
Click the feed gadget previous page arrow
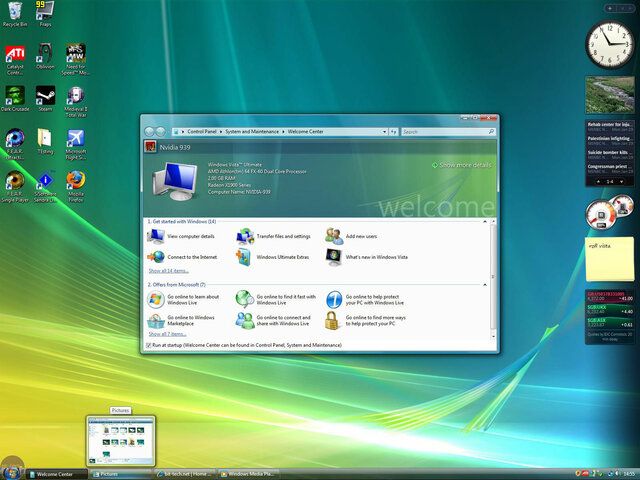click(x=598, y=181)
